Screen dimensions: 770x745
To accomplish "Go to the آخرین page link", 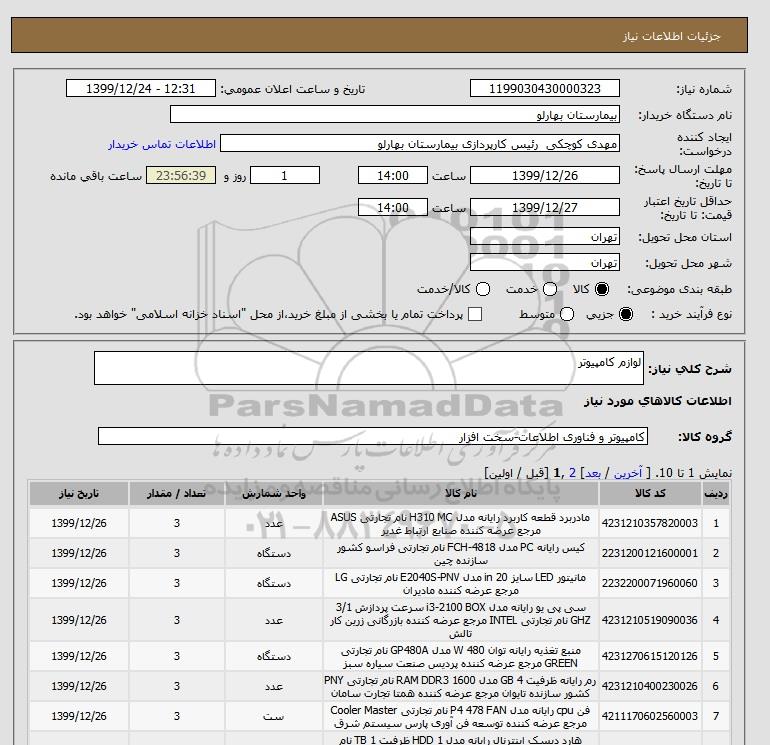I will [628, 473].
